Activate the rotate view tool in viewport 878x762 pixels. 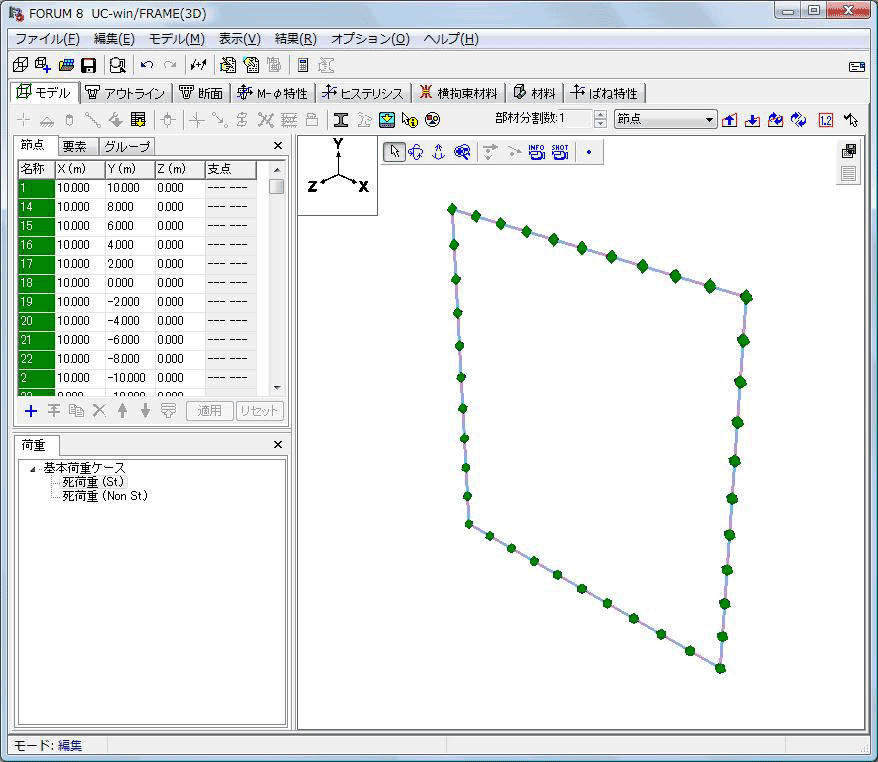415,152
